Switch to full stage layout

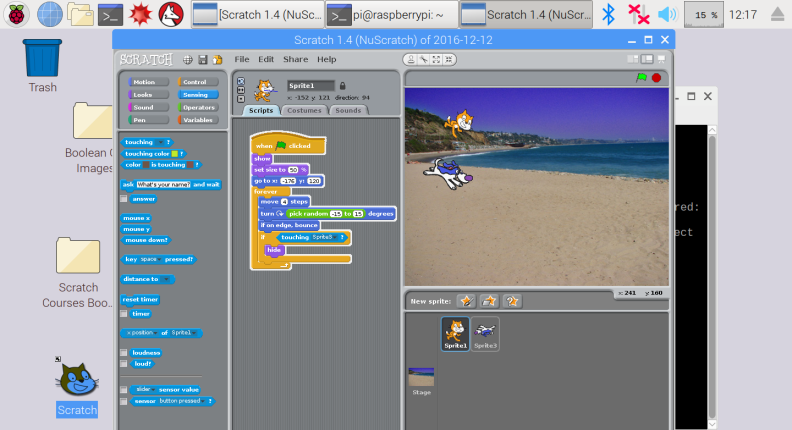tap(647, 59)
